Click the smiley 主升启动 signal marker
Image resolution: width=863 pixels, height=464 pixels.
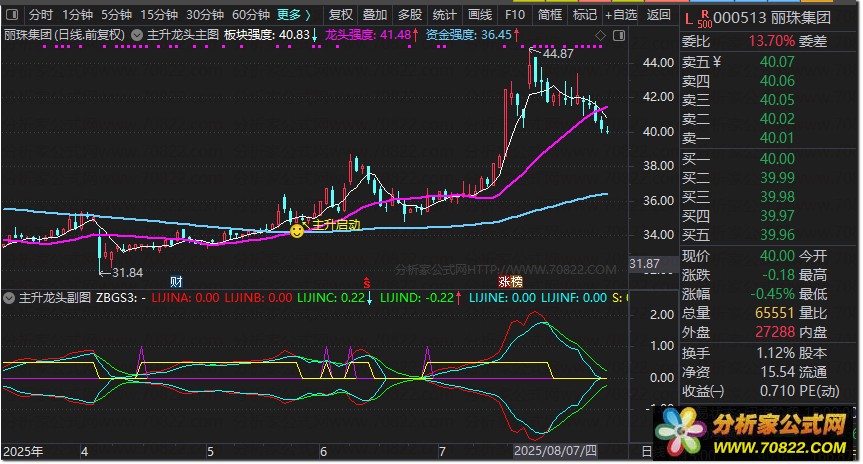tap(297, 231)
